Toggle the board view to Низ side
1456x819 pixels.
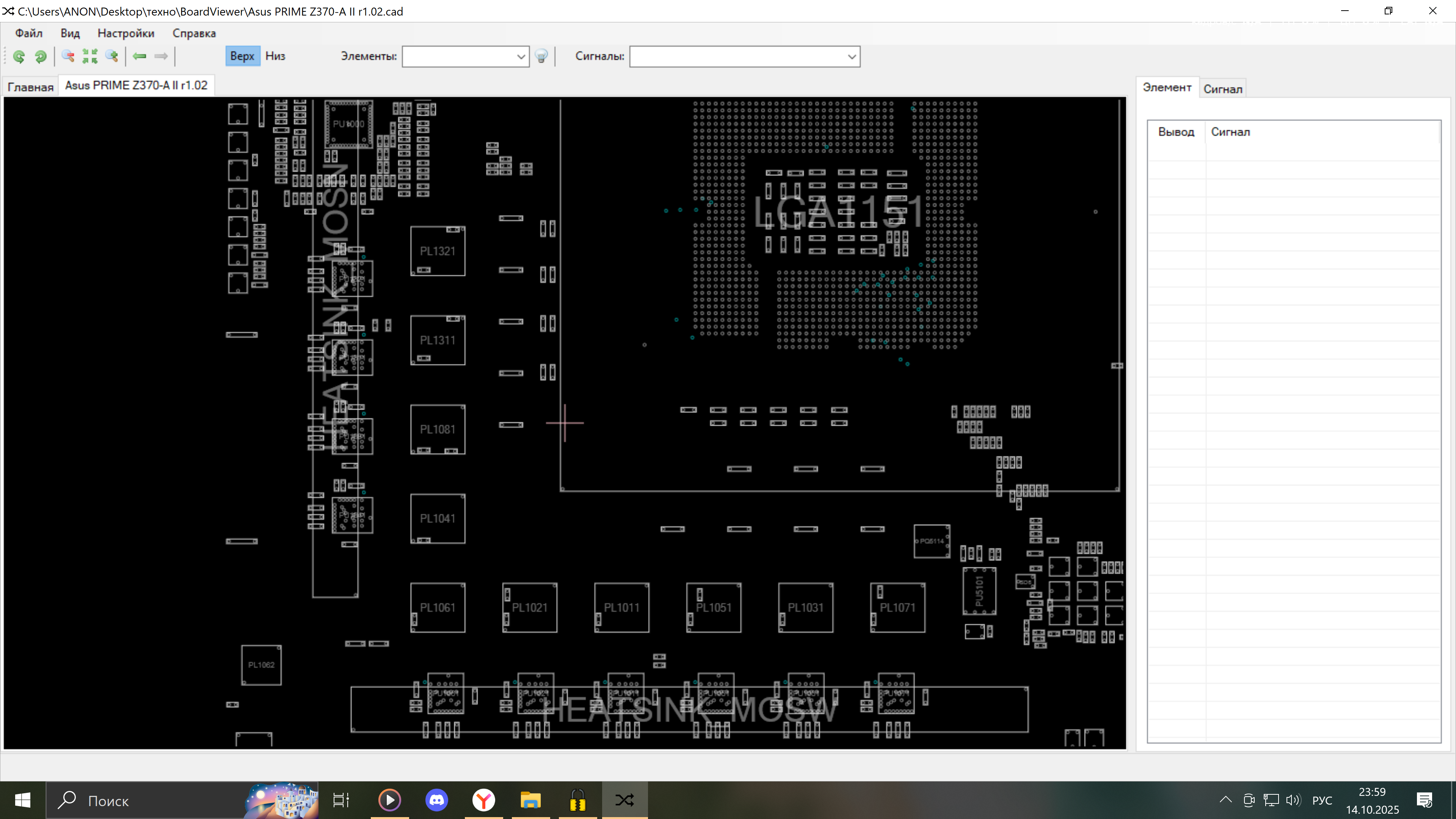click(x=275, y=56)
